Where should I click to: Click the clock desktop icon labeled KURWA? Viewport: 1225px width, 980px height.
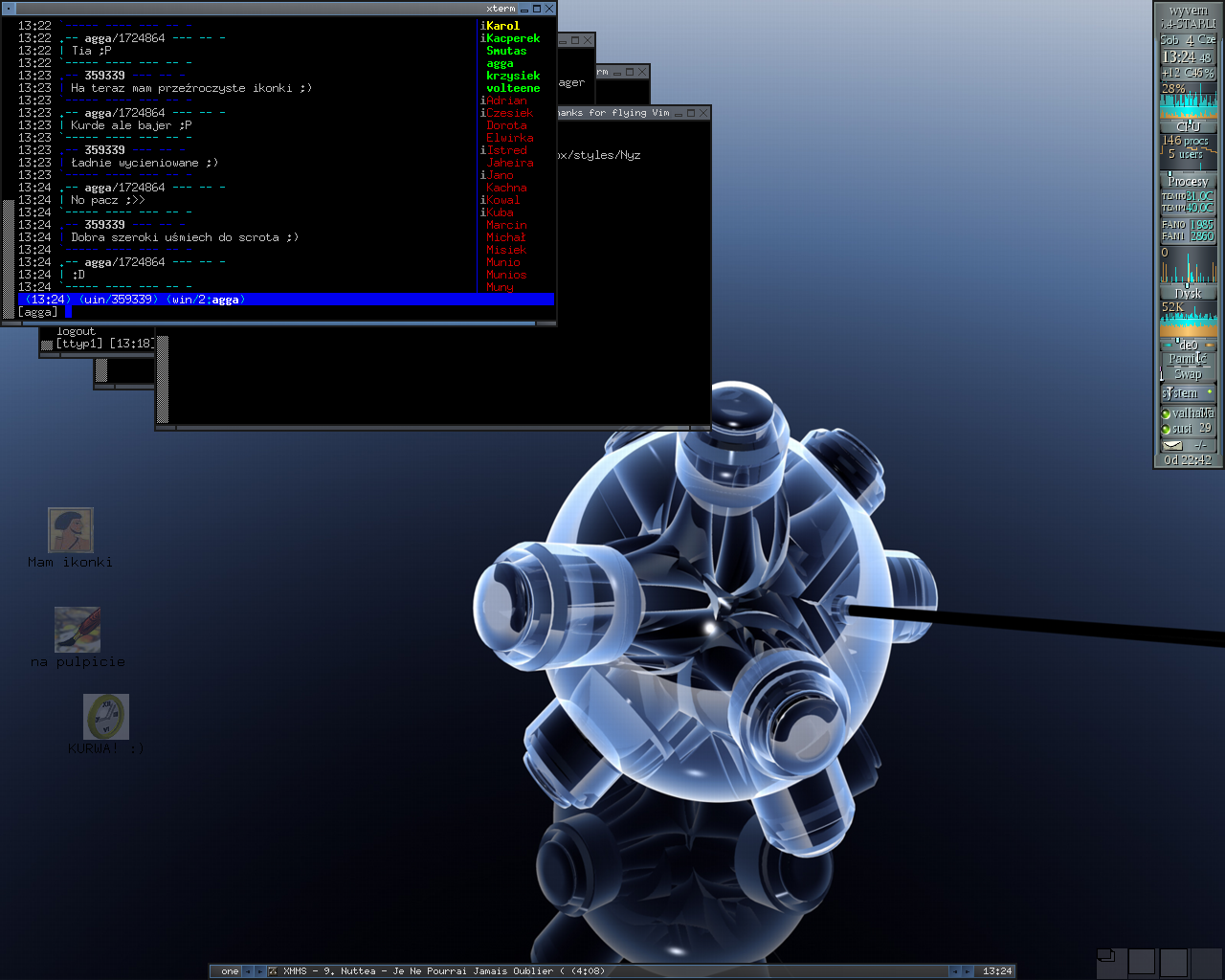coord(105,717)
